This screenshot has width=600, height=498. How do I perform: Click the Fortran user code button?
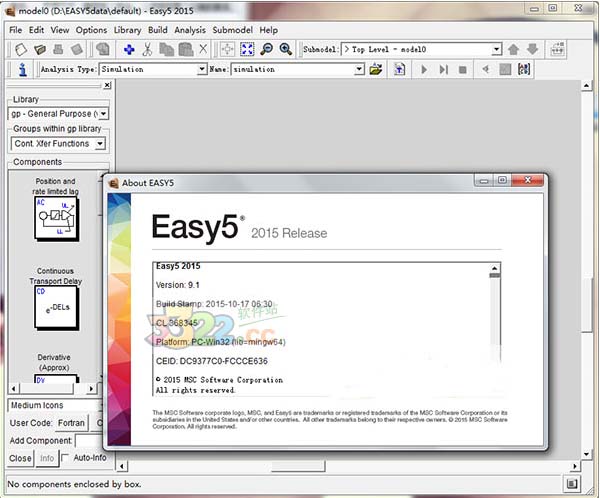(72, 423)
